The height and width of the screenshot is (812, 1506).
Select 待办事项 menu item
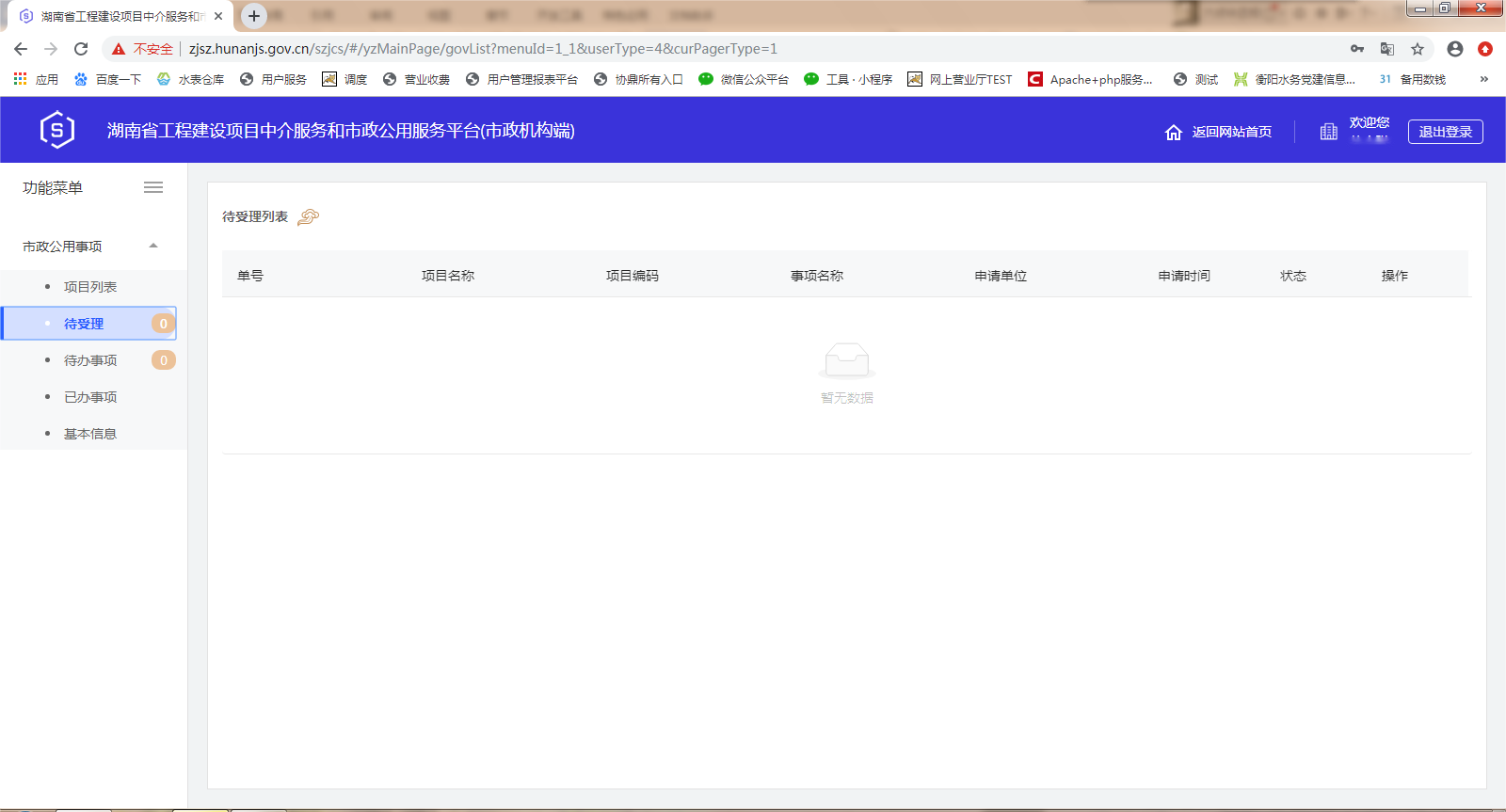pyautogui.click(x=90, y=360)
